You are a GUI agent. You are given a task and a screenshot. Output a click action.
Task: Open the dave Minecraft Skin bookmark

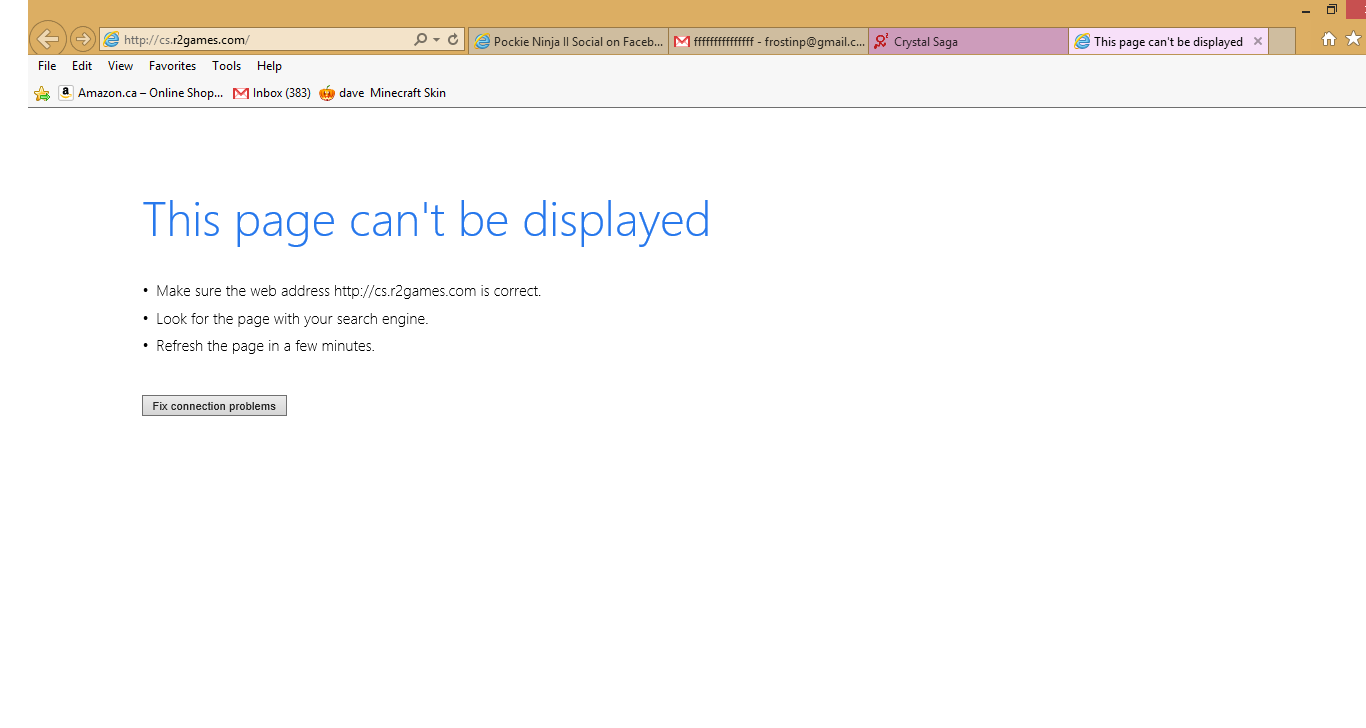tap(383, 93)
